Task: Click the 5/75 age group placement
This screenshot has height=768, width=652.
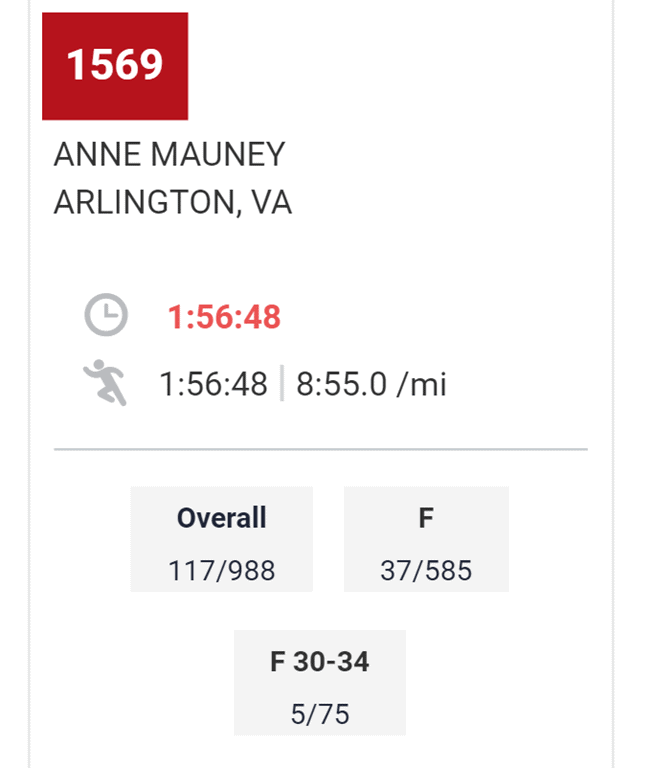Action: point(320,715)
